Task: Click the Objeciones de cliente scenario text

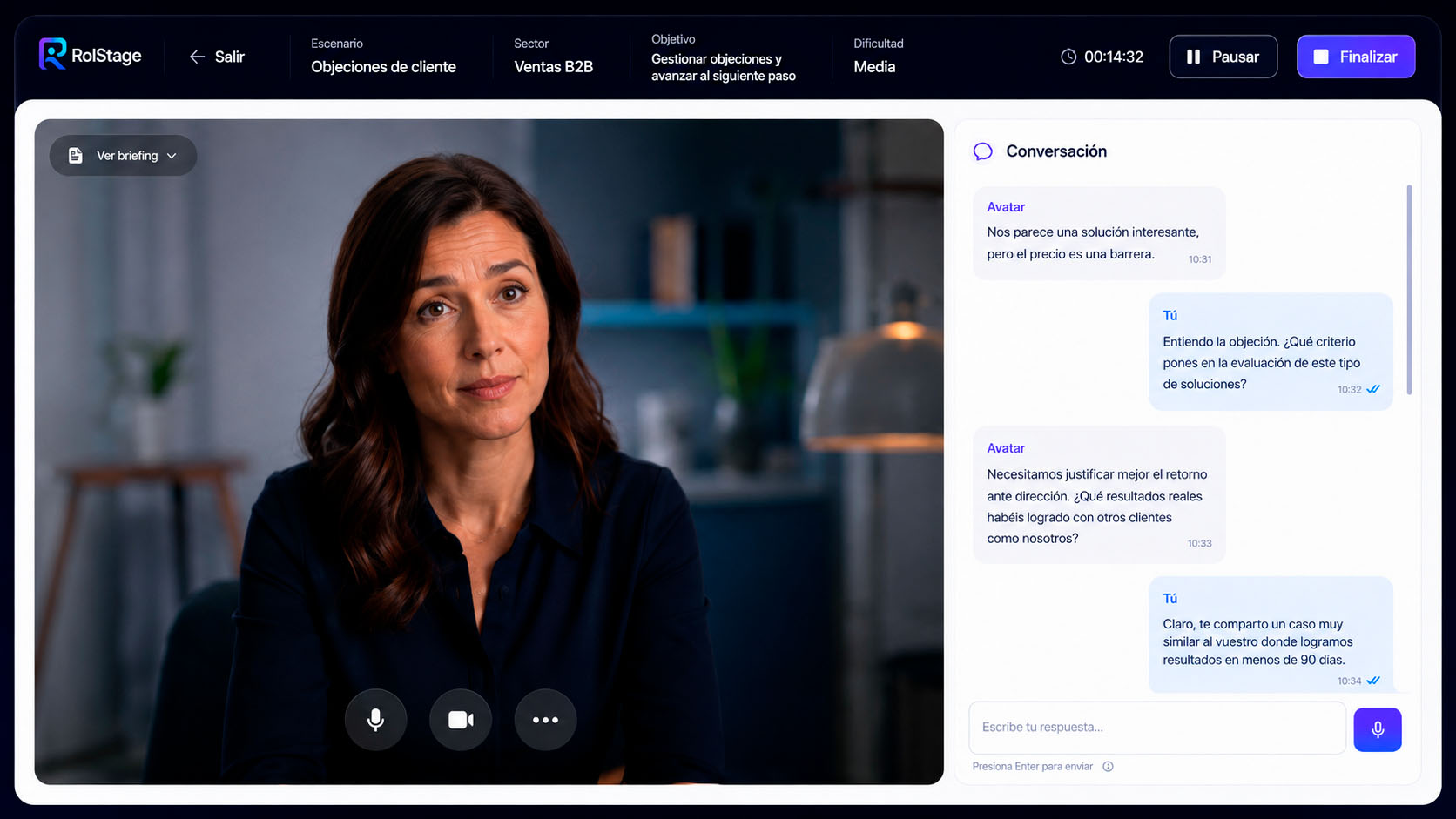Action: pyautogui.click(x=383, y=67)
